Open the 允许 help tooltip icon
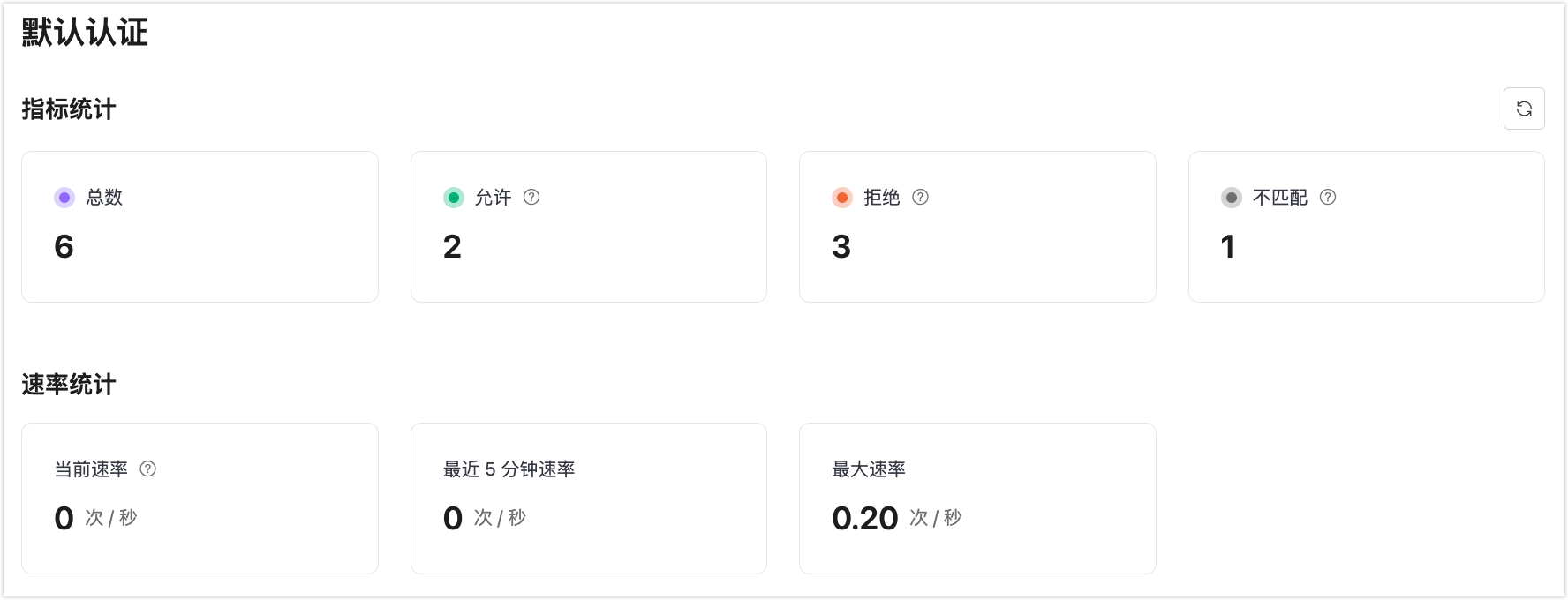This screenshot has height=600, width=1568. click(x=531, y=198)
